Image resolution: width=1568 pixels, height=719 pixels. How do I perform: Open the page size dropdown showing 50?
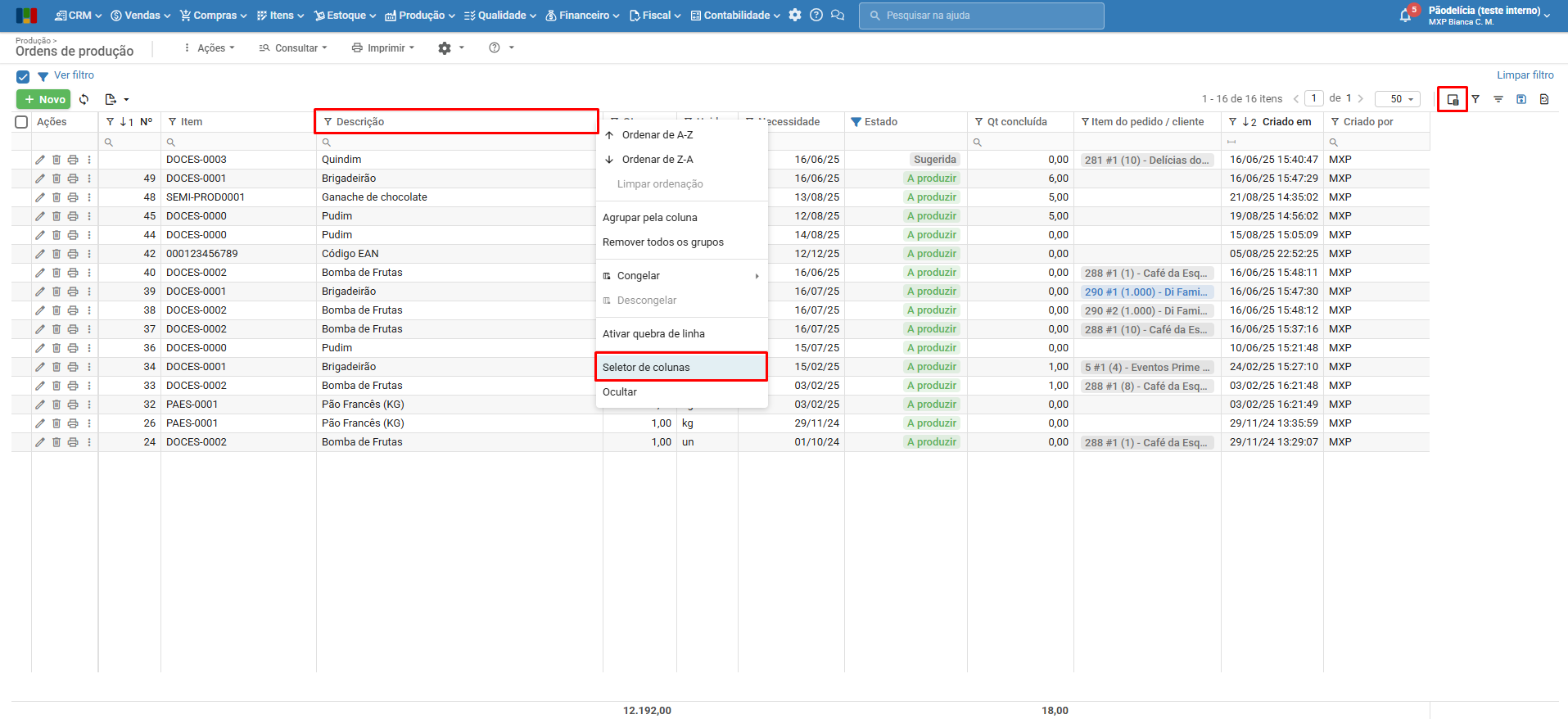[x=1397, y=99]
